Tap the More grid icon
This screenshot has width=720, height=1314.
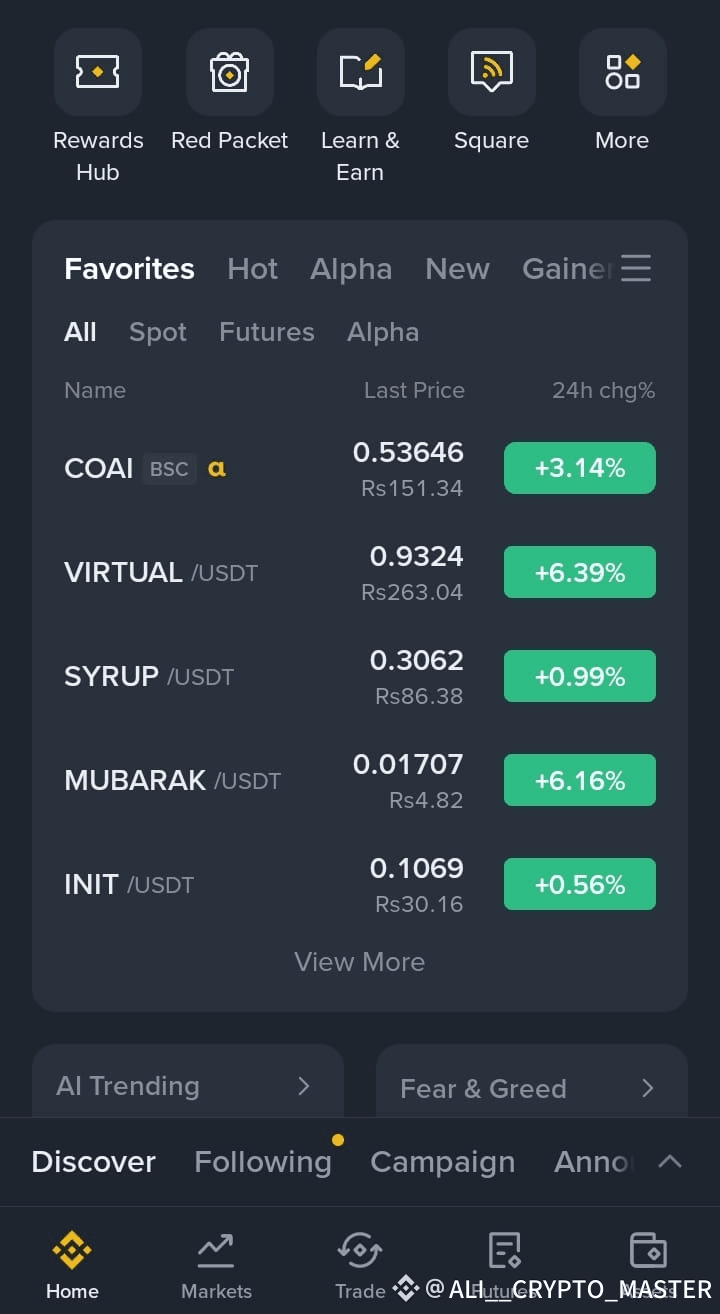pos(622,72)
